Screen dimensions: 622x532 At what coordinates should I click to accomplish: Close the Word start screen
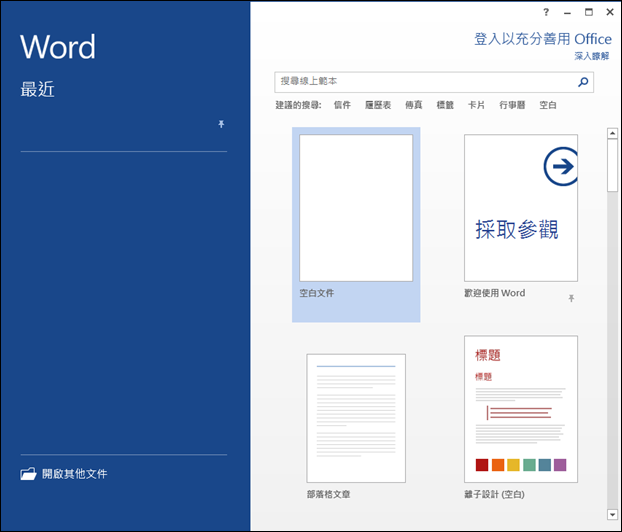[x=610, y=12]
